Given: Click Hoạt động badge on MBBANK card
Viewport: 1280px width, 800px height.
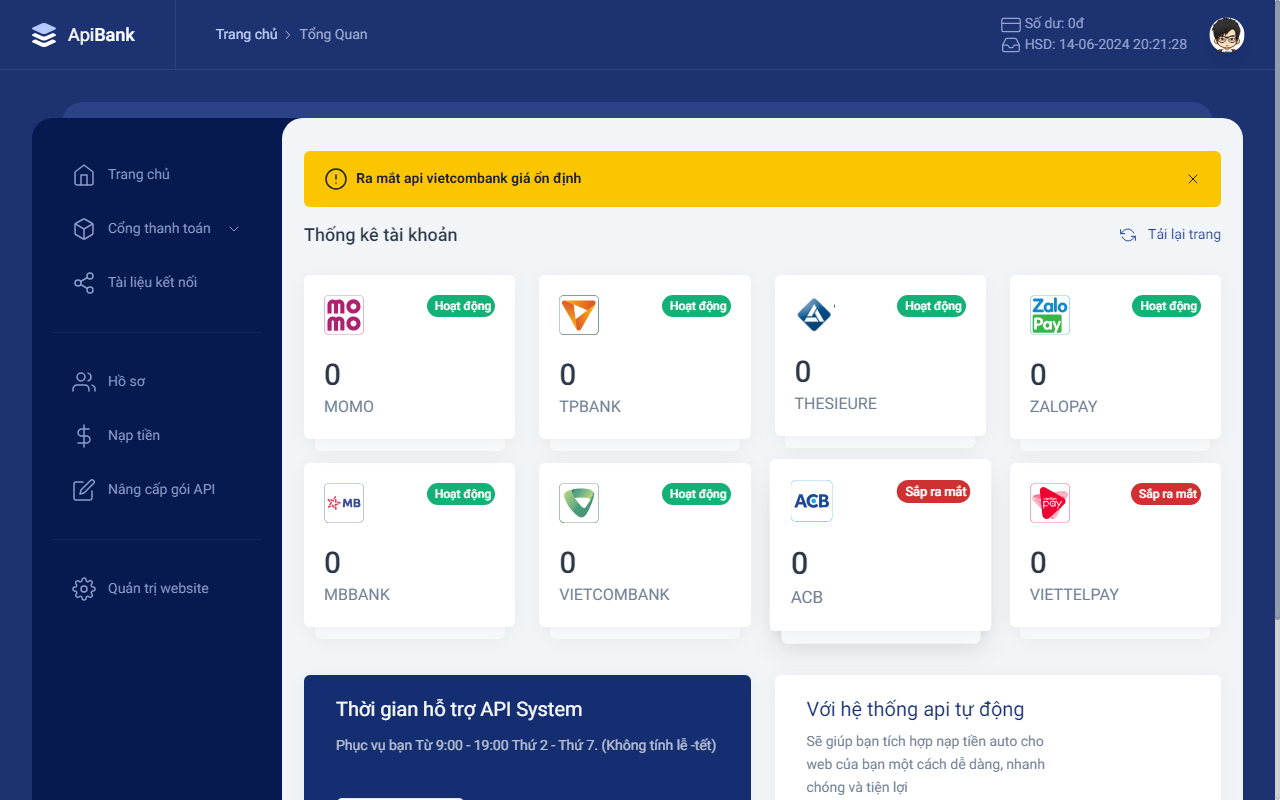Looking at the screenshot, I should [x=462, y=494].
